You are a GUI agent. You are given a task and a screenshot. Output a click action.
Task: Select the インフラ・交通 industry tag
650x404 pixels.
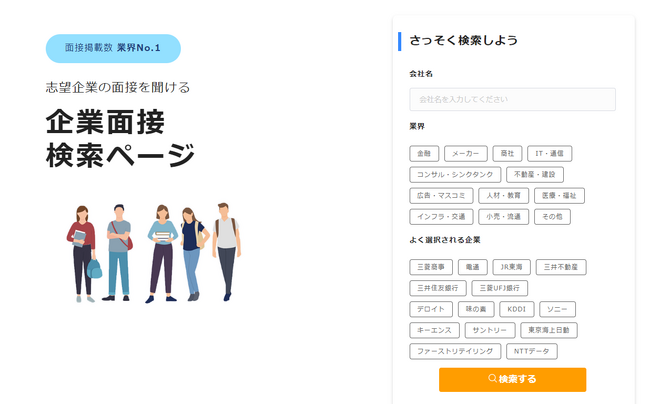pos(441,217)
